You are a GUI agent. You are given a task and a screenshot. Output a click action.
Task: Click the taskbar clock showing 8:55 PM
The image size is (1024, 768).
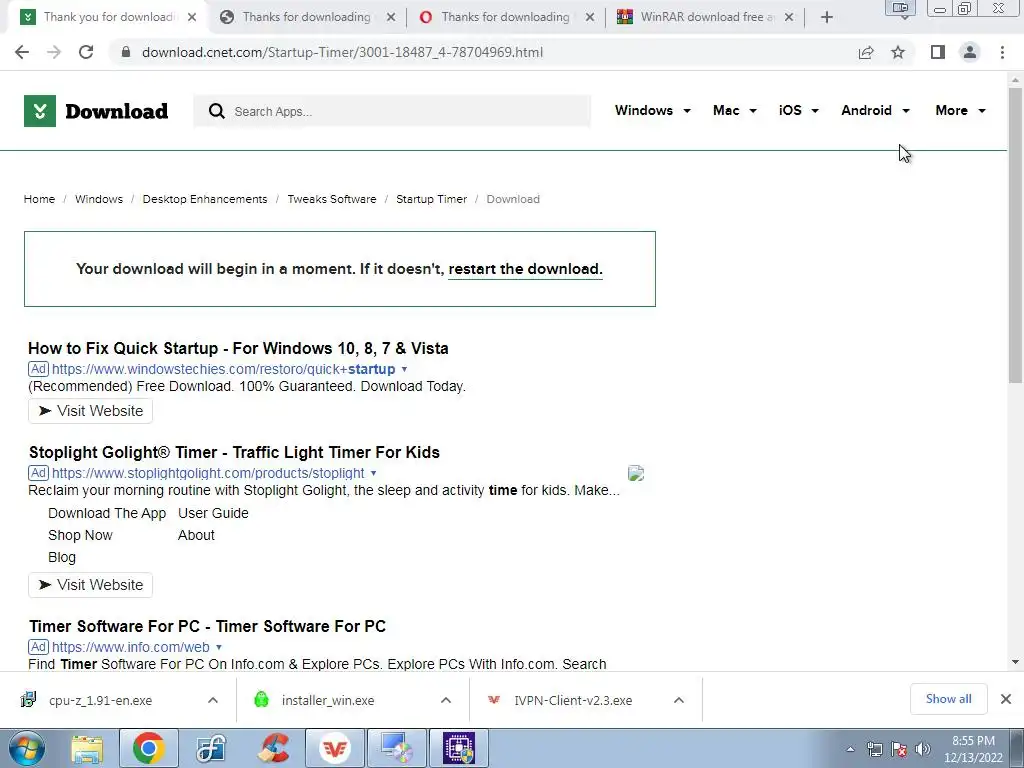click(973, 749)
